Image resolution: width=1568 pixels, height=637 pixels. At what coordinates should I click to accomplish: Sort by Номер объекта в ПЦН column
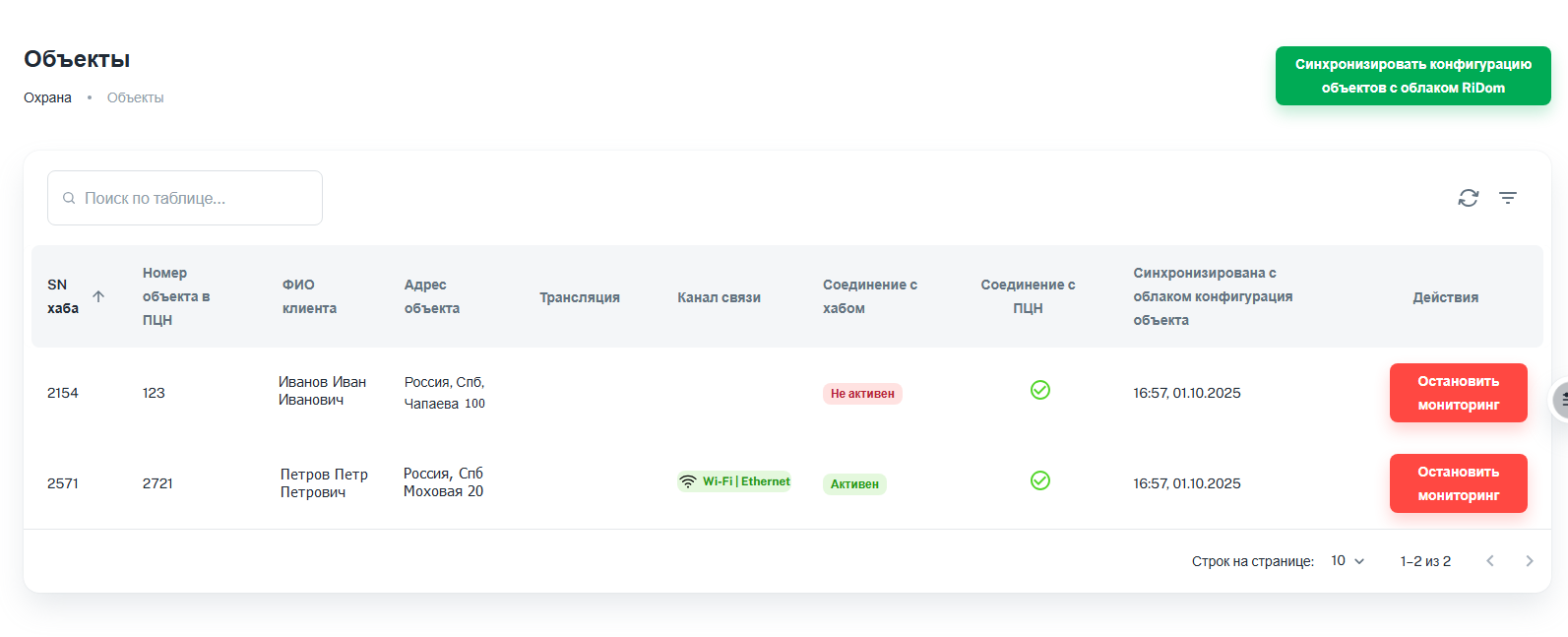175,296
